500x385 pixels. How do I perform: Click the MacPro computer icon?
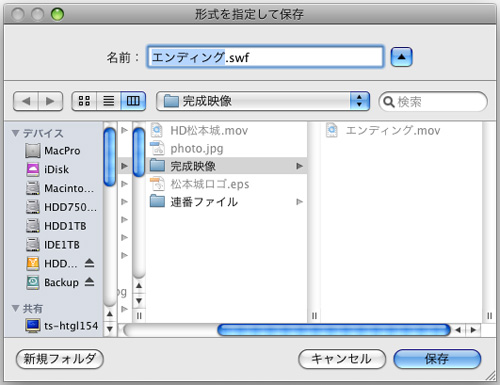click(x=33, y=151)
